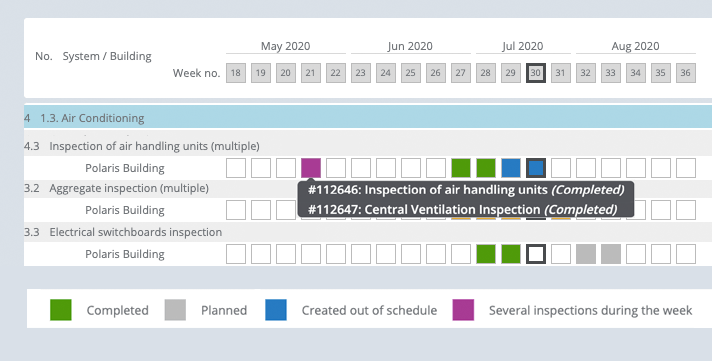Select week number 36 header box
712x361 pixels.
tap(686, 73)
